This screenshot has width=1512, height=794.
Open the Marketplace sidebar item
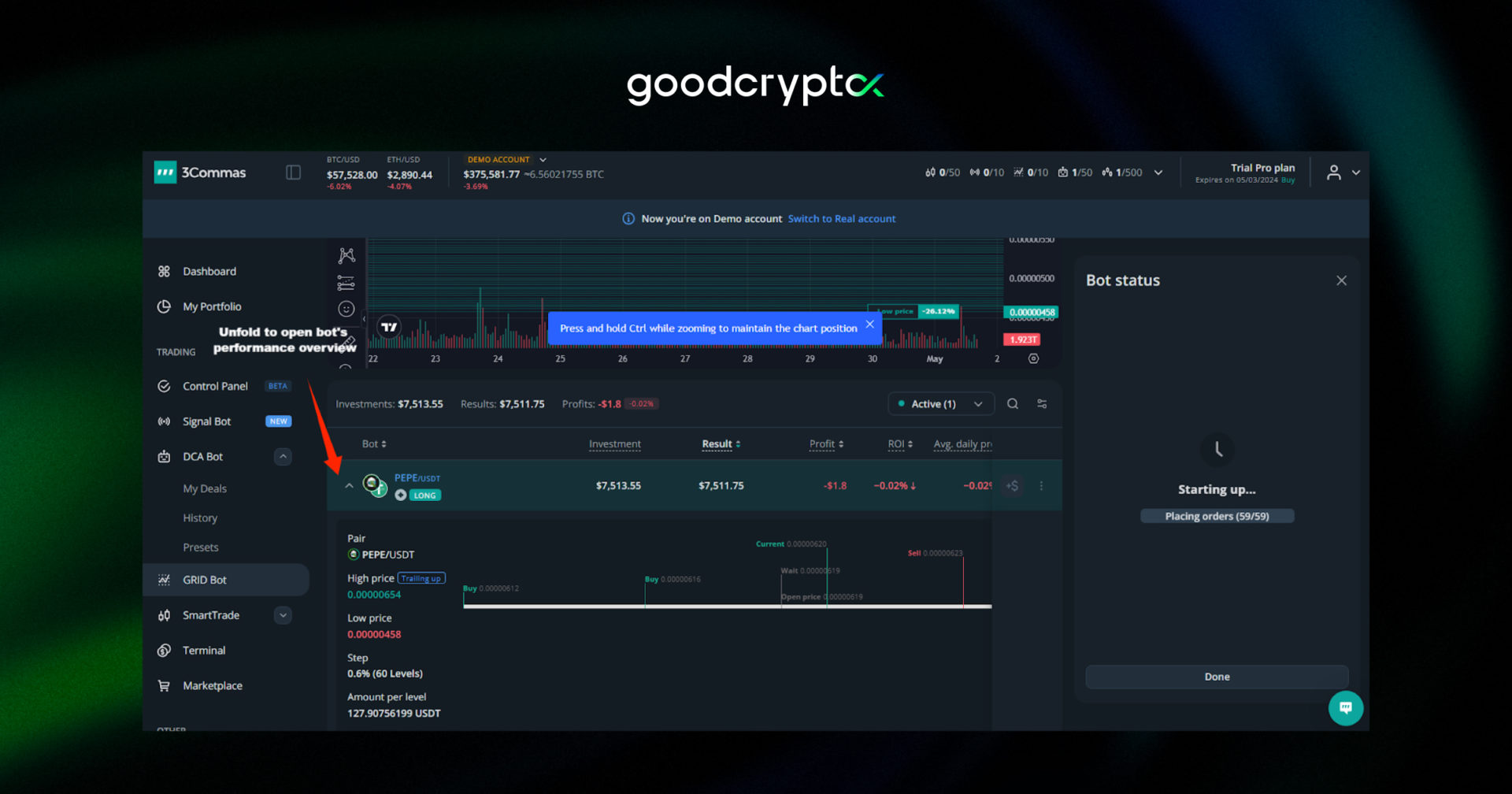(x=211, y=685)
